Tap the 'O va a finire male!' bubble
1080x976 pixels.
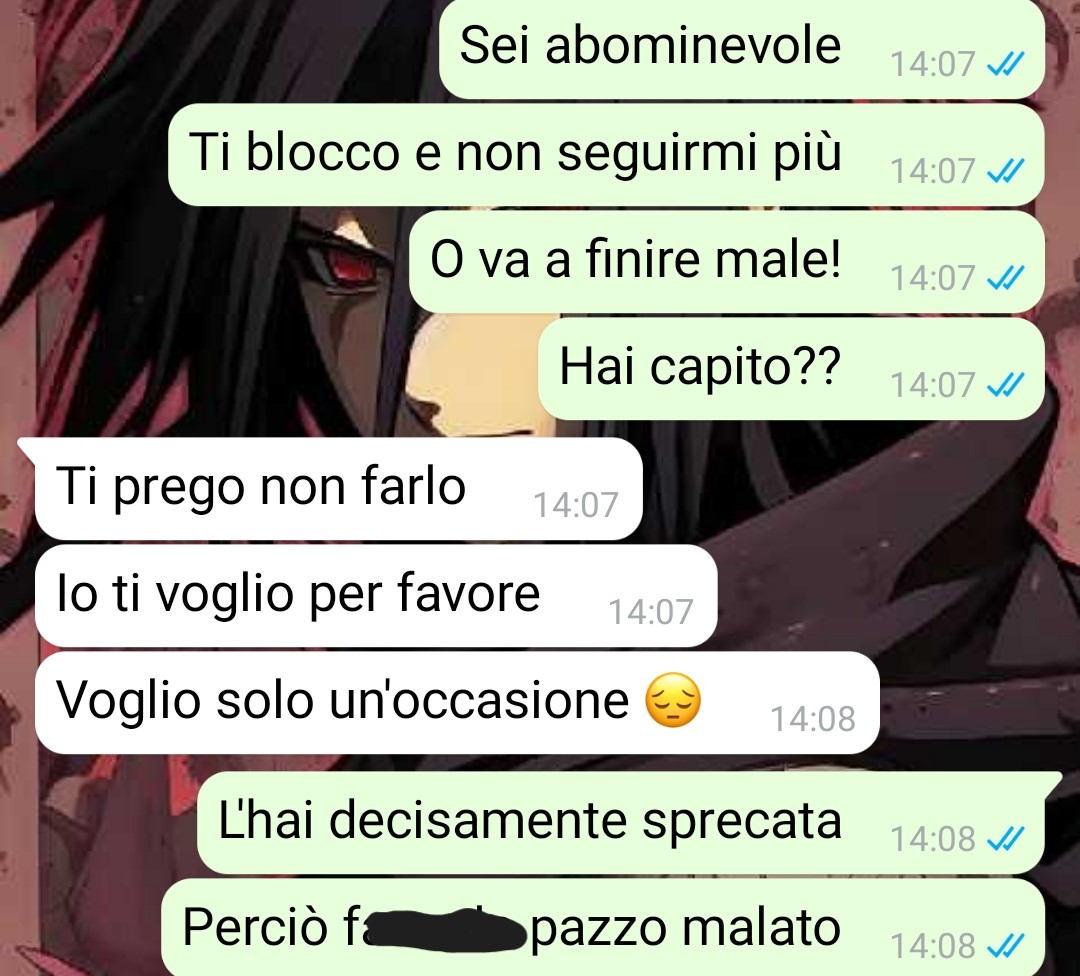727,262
